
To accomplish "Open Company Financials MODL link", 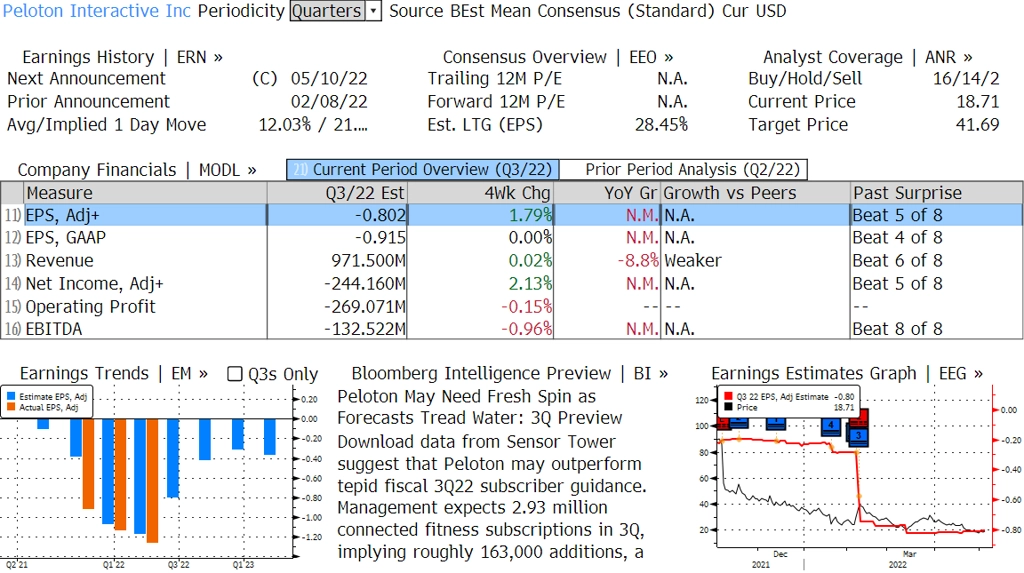I will pos(136,170).
